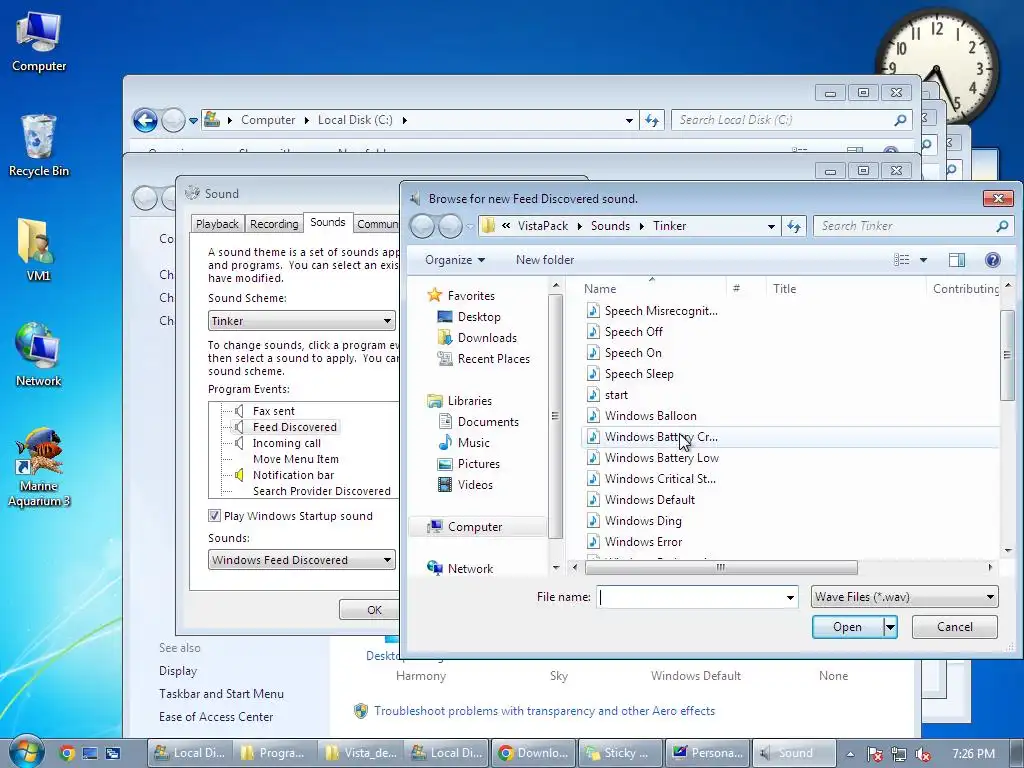The width and height of the screenshot is (1024, 768).
Task: Click the Sounds breadcrumb in the path
Action: point(610,226)
